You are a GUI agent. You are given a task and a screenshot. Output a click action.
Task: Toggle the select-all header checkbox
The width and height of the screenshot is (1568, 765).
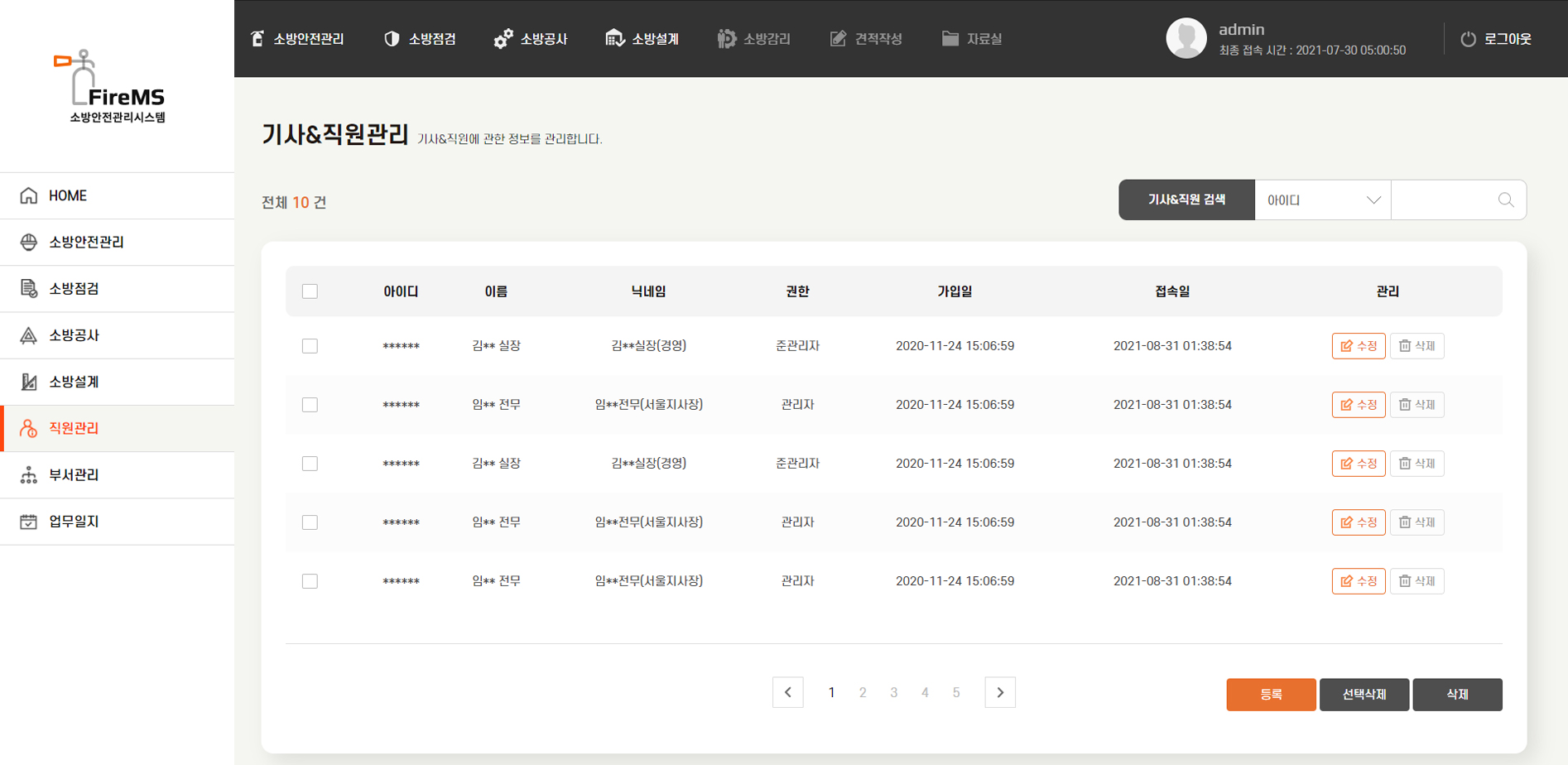click(x=310, y=291)
